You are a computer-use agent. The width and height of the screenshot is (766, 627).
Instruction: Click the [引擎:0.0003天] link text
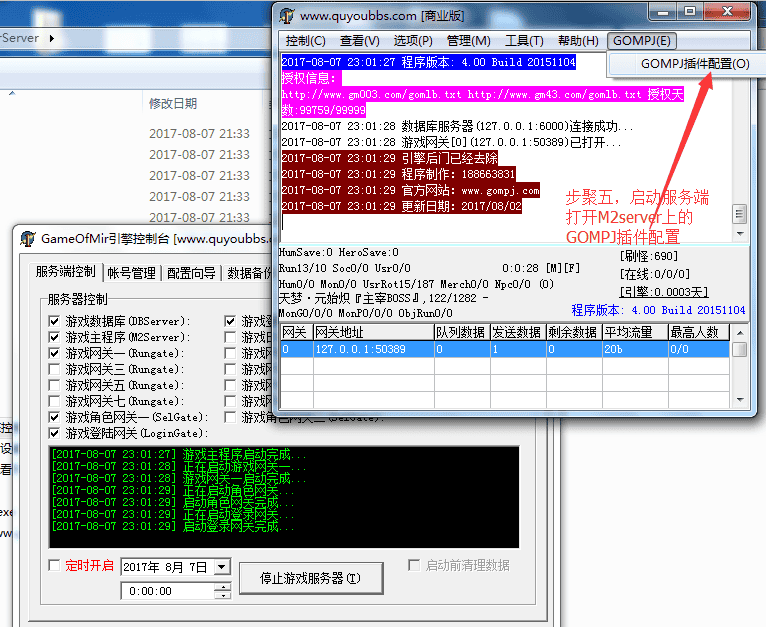coord(664,292)
